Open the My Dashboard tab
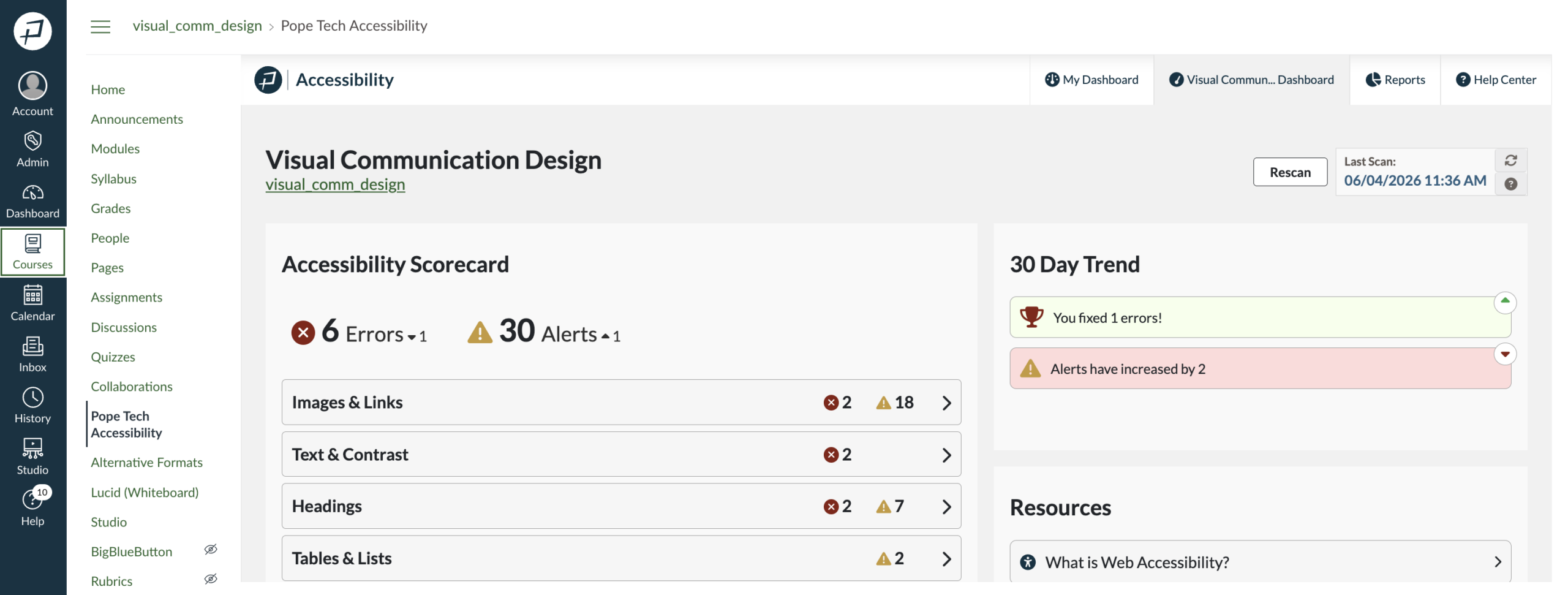The width and height of the screenshot is (1568, 595). point(1091,80)
